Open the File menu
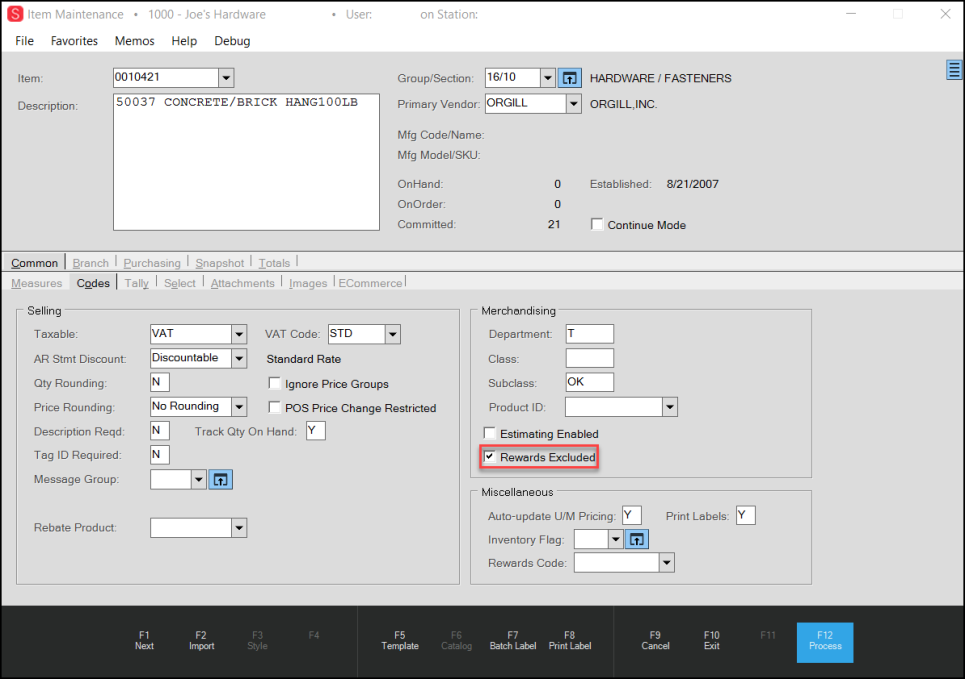Image resolution: width=965 pixels, height=679 pixels. click(x=25, y=41)
